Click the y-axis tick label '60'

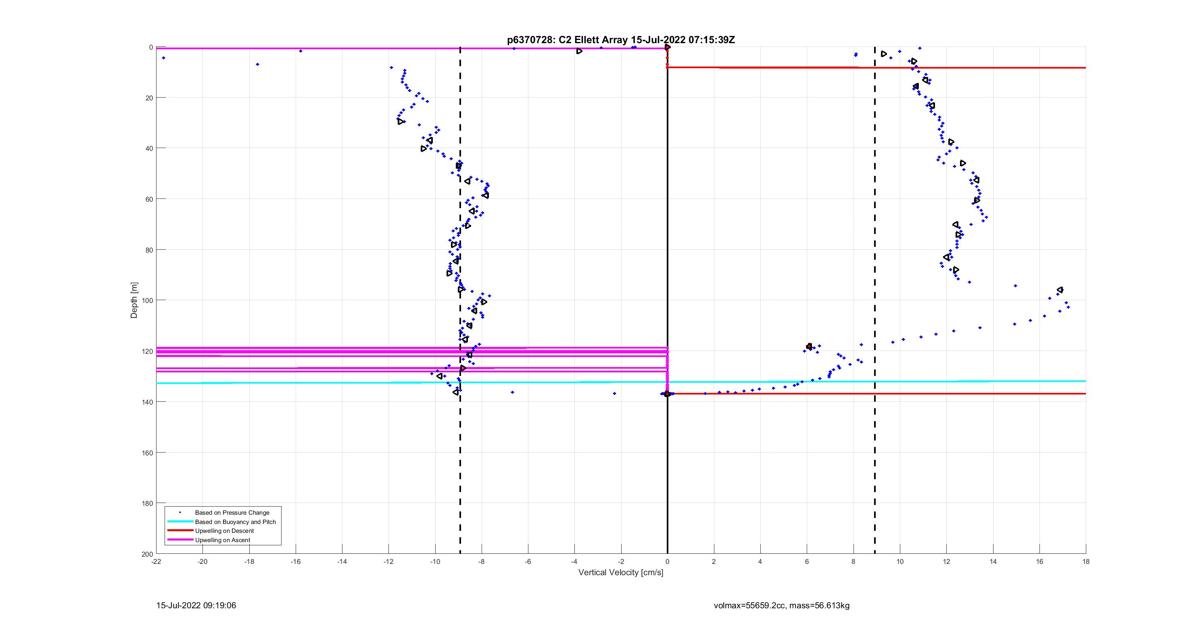(x=148, y=199)
